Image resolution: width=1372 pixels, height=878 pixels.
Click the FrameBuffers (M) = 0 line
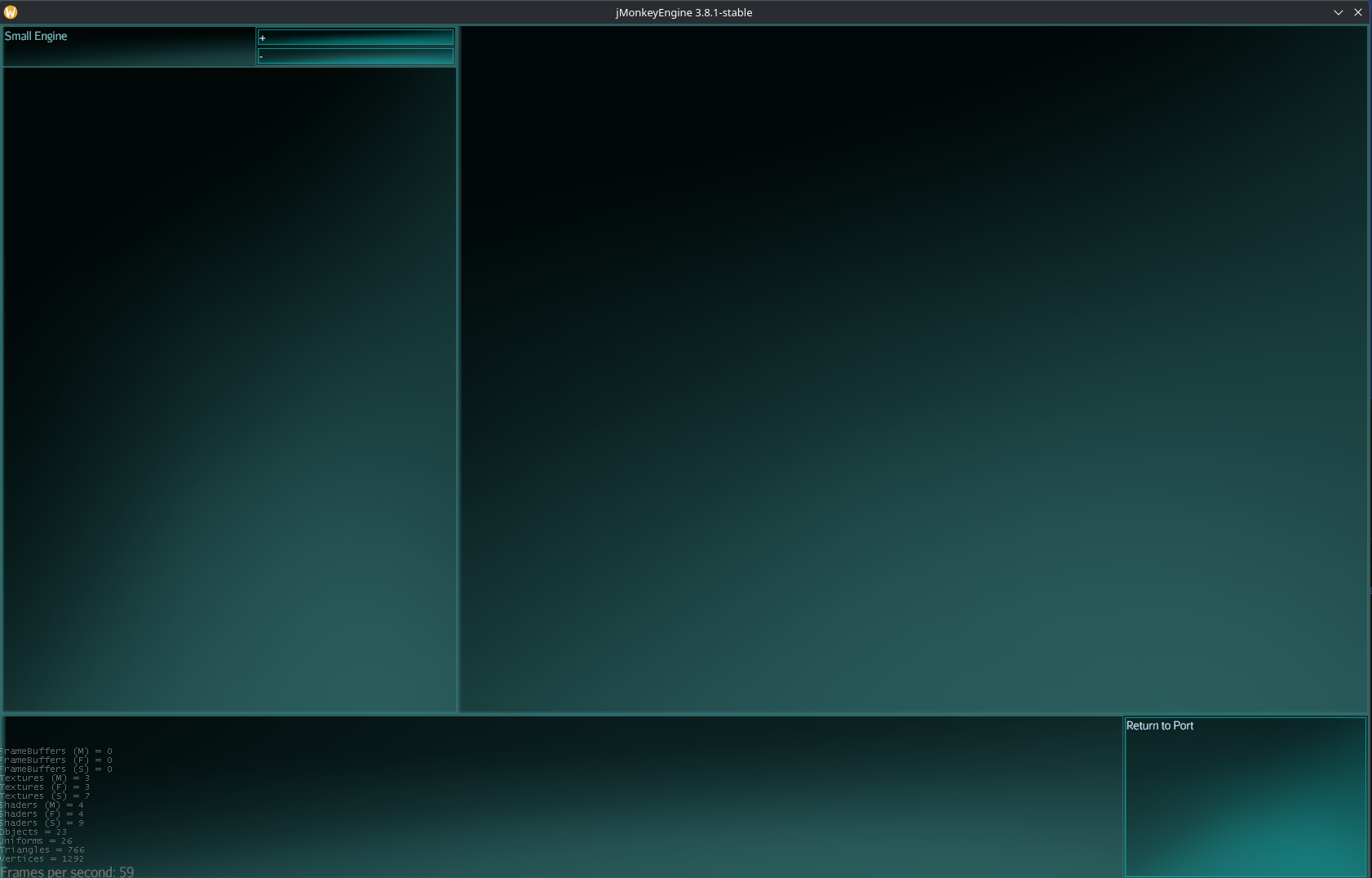56,751
